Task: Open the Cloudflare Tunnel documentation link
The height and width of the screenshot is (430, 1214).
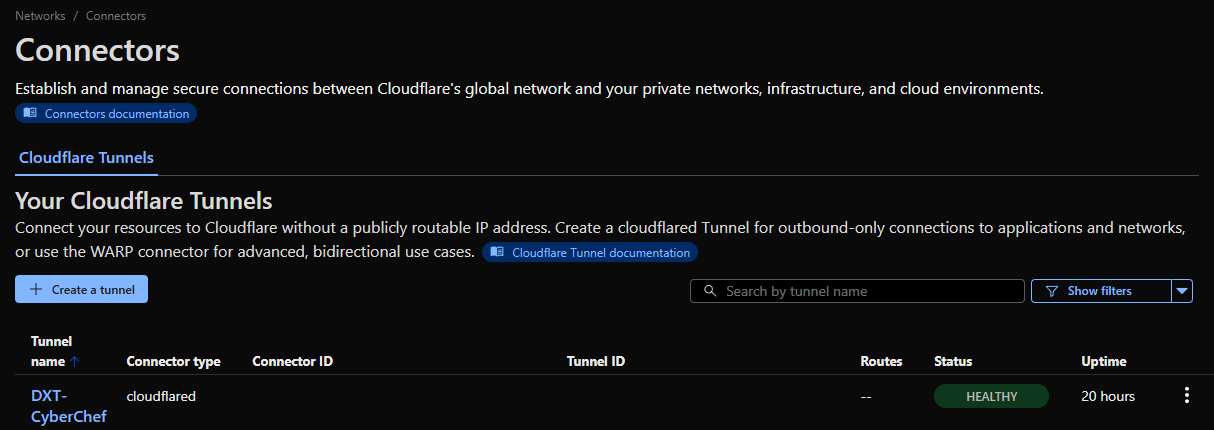Action: (x=600, y=253)
